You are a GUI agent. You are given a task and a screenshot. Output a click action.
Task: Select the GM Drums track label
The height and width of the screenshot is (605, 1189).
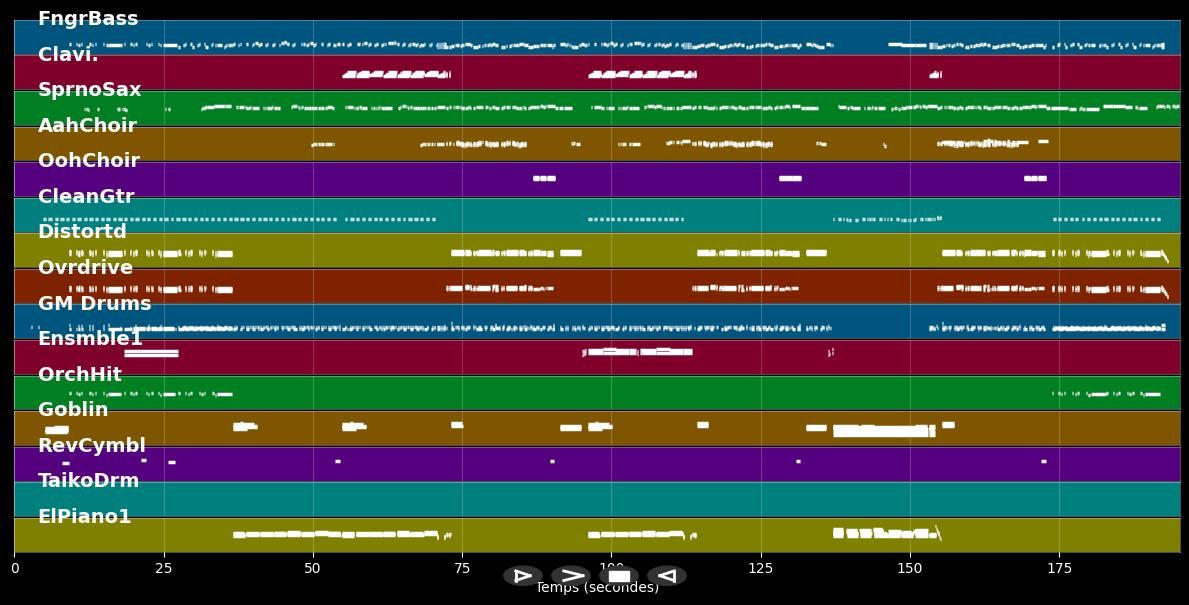95,304
